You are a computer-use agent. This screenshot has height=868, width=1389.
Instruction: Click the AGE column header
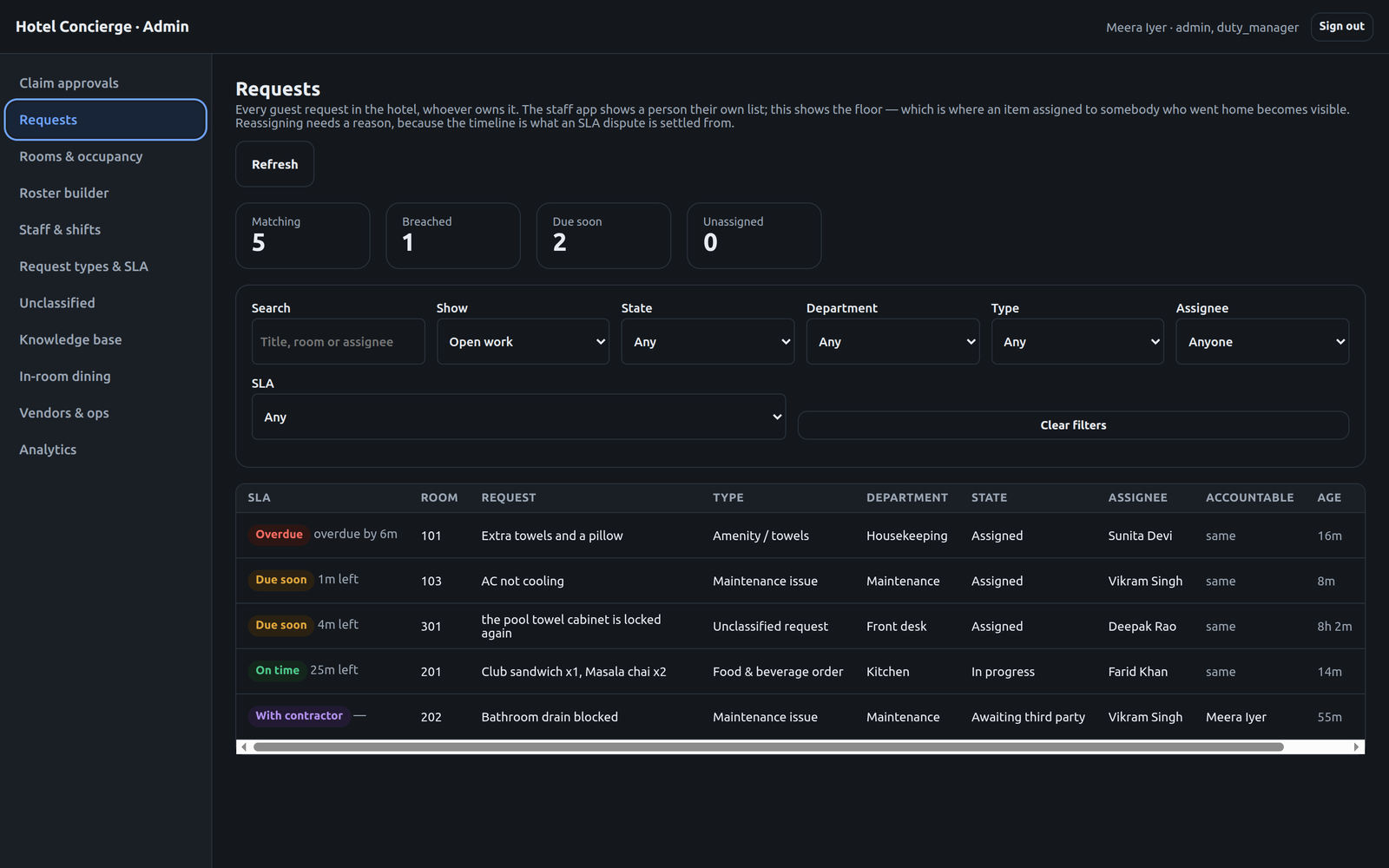pyautogui.click(x=1329, y=497)
